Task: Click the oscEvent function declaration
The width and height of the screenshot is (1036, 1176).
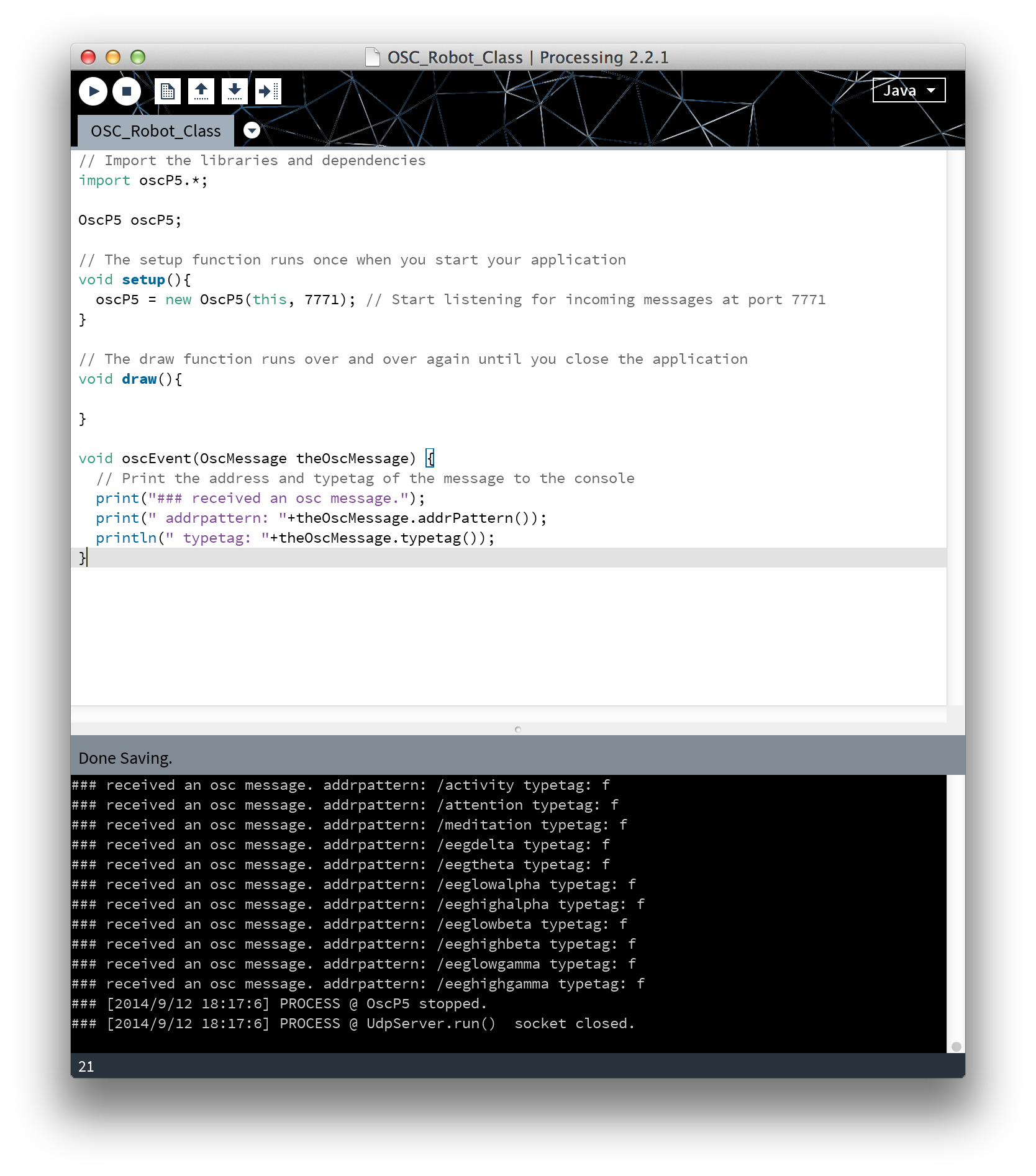Action: pyautogui.click(x=257, y=459)
